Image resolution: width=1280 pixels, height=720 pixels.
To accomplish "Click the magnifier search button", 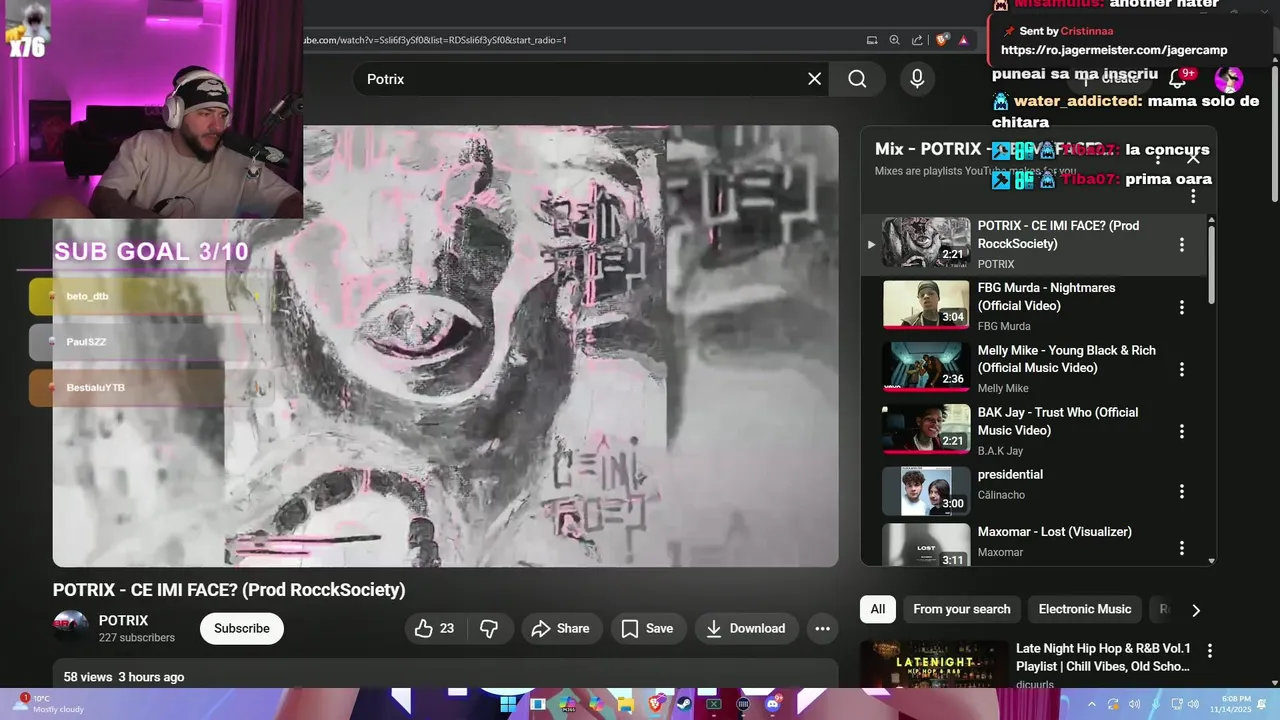I will coord(857,79).
